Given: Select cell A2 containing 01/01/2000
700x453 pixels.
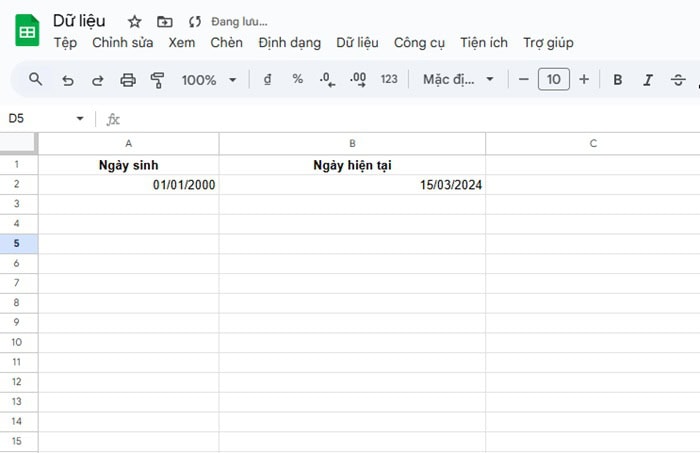Looking at the screenshot, I should click(x=129, y=185).
